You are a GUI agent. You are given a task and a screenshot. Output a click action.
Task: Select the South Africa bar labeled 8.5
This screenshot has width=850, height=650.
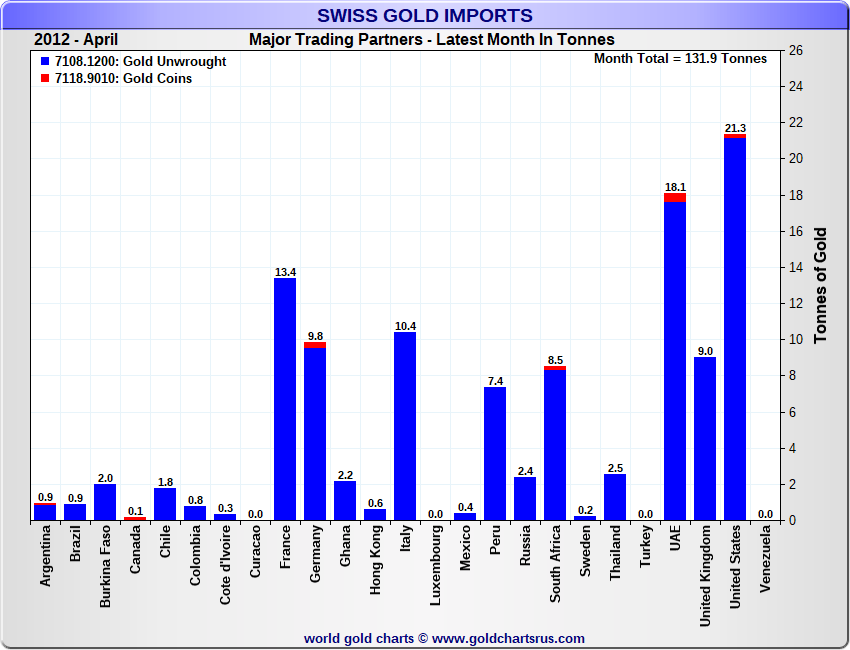point(555,445)
